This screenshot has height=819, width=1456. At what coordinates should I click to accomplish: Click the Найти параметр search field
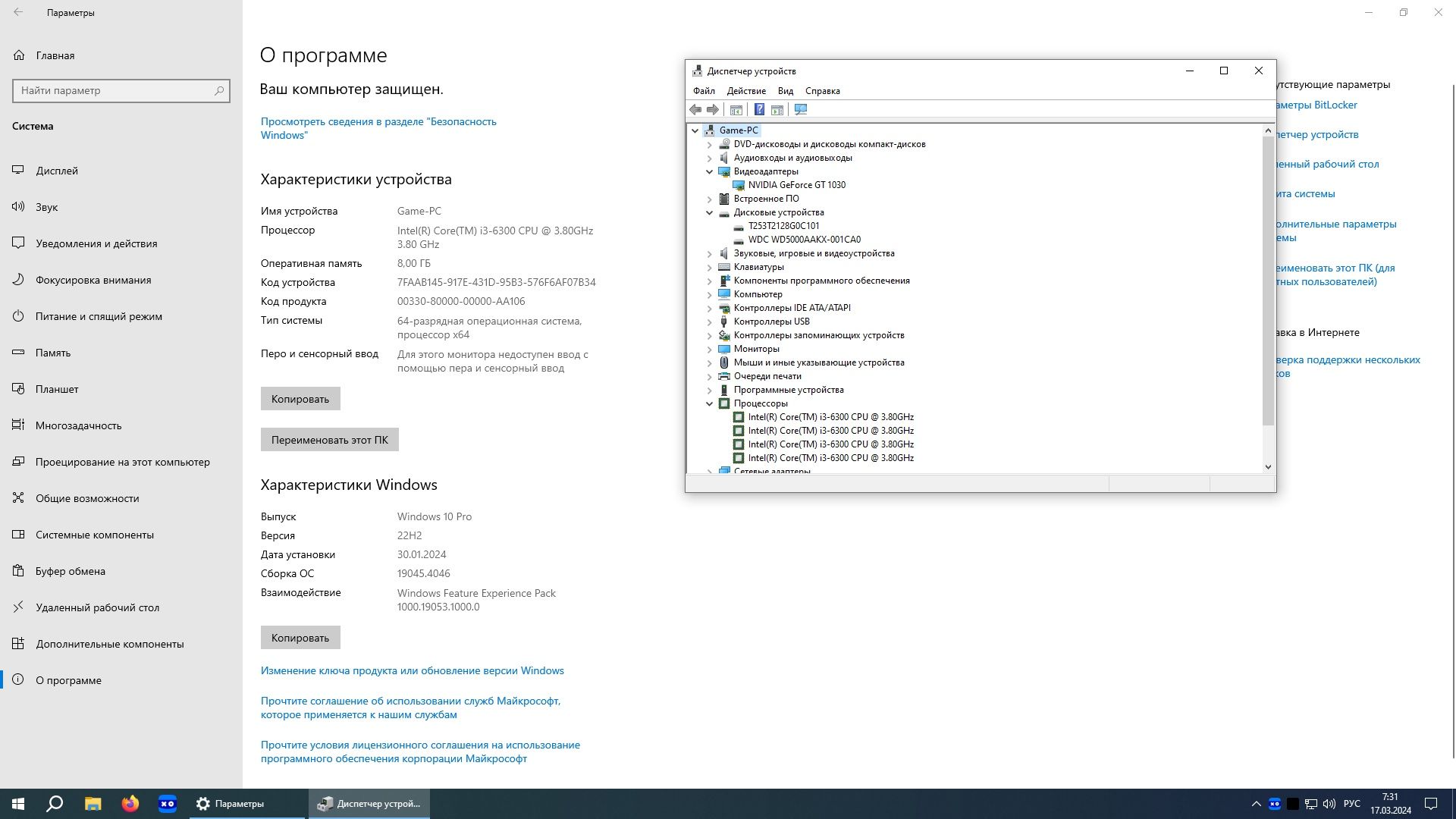click(x=121, y=90)
